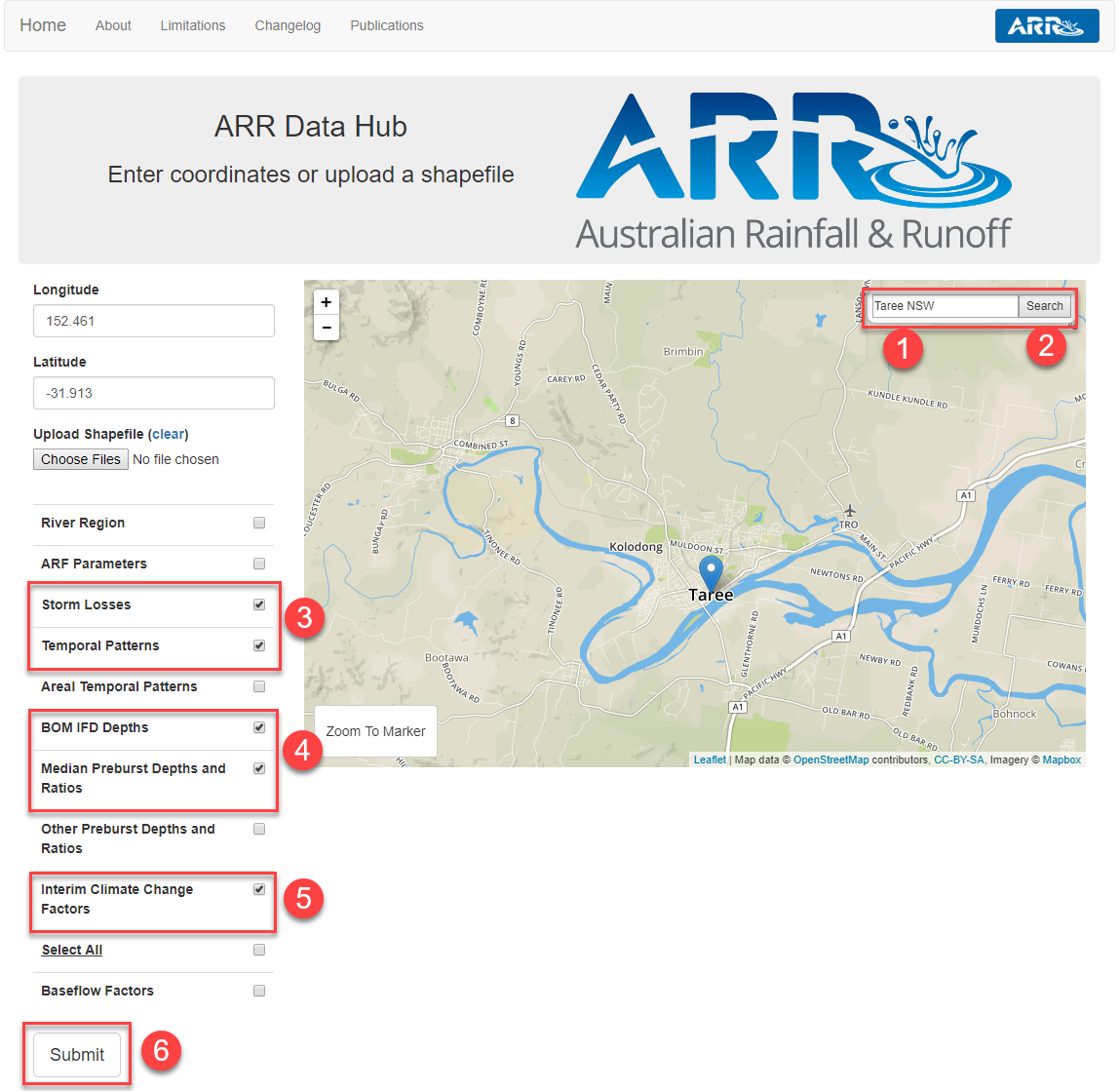Click the Choose Files button
Screen dimensions: 1120x1091
tap(81, 459)
